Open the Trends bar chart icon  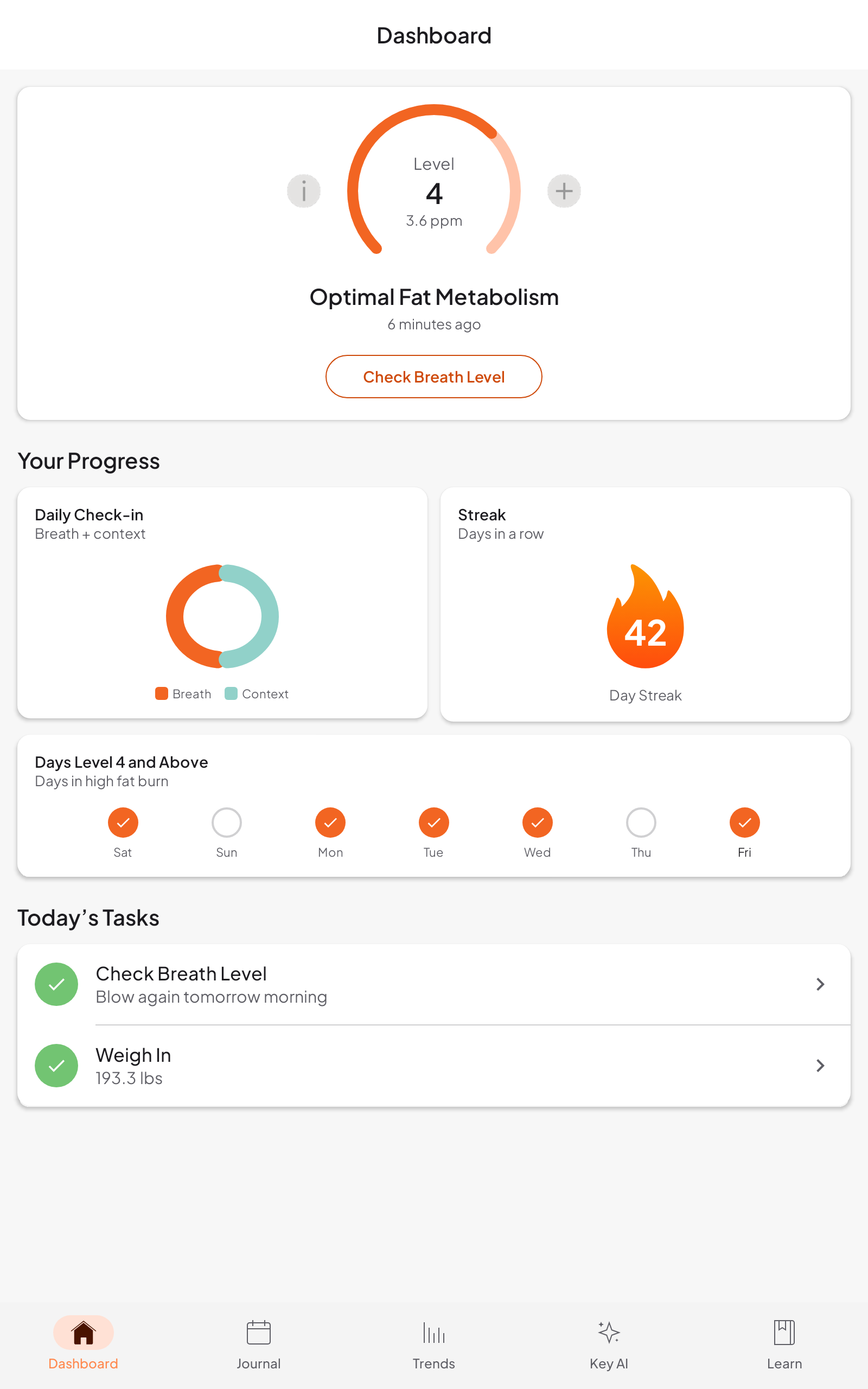click(434, 1332)
